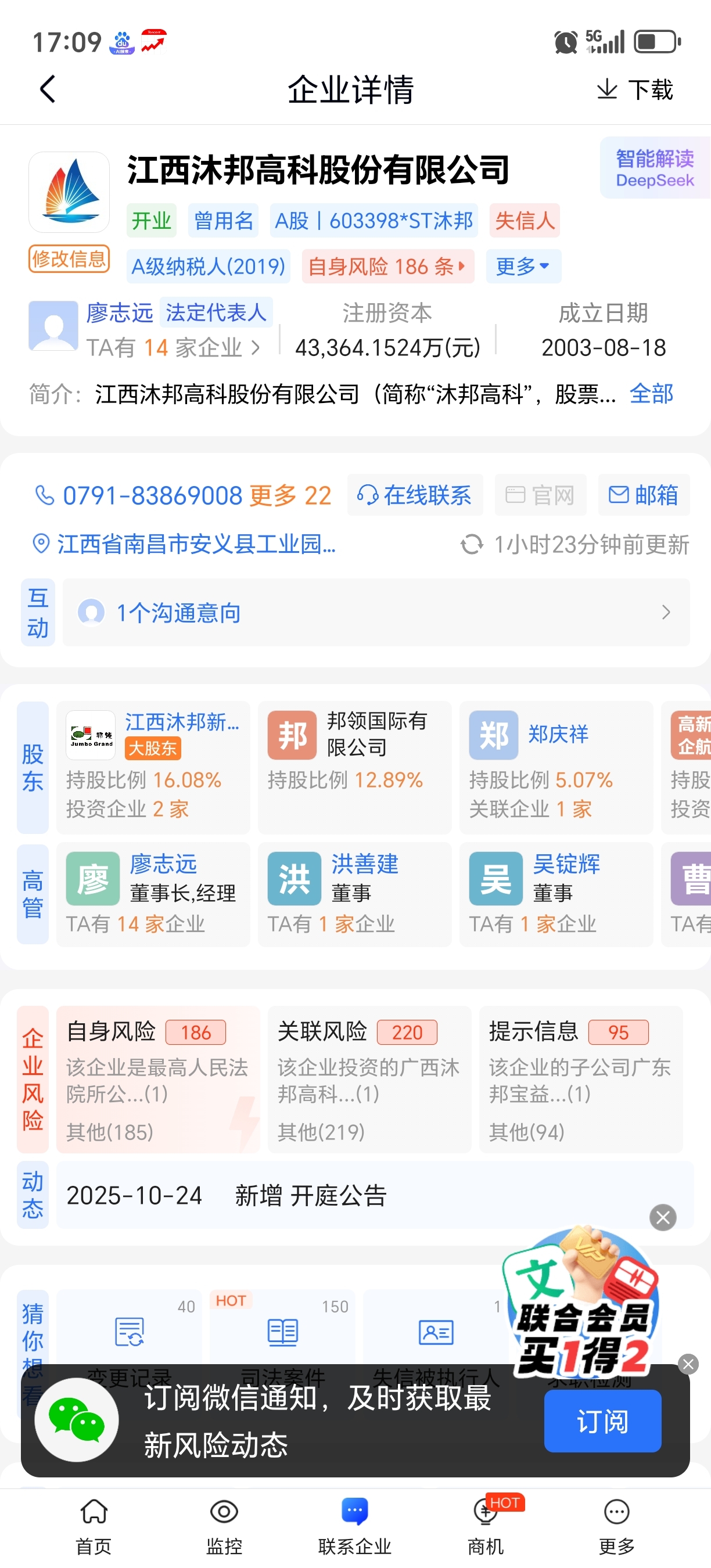This screenshot has height=1568, width=711.
Task: Tap the blue 订阅 button
Action: point(602,1421)
